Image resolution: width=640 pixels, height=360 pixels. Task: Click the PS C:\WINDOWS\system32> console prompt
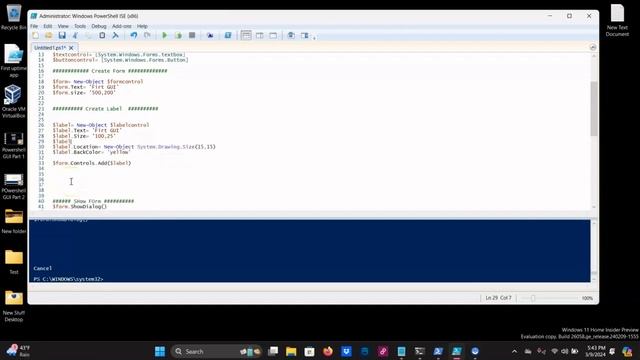point(69,279)
